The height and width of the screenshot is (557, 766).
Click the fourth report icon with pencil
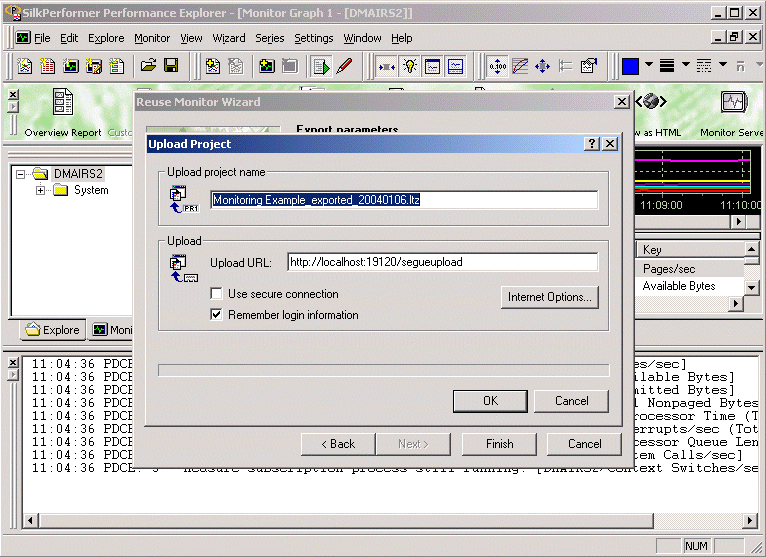[93, 66]
